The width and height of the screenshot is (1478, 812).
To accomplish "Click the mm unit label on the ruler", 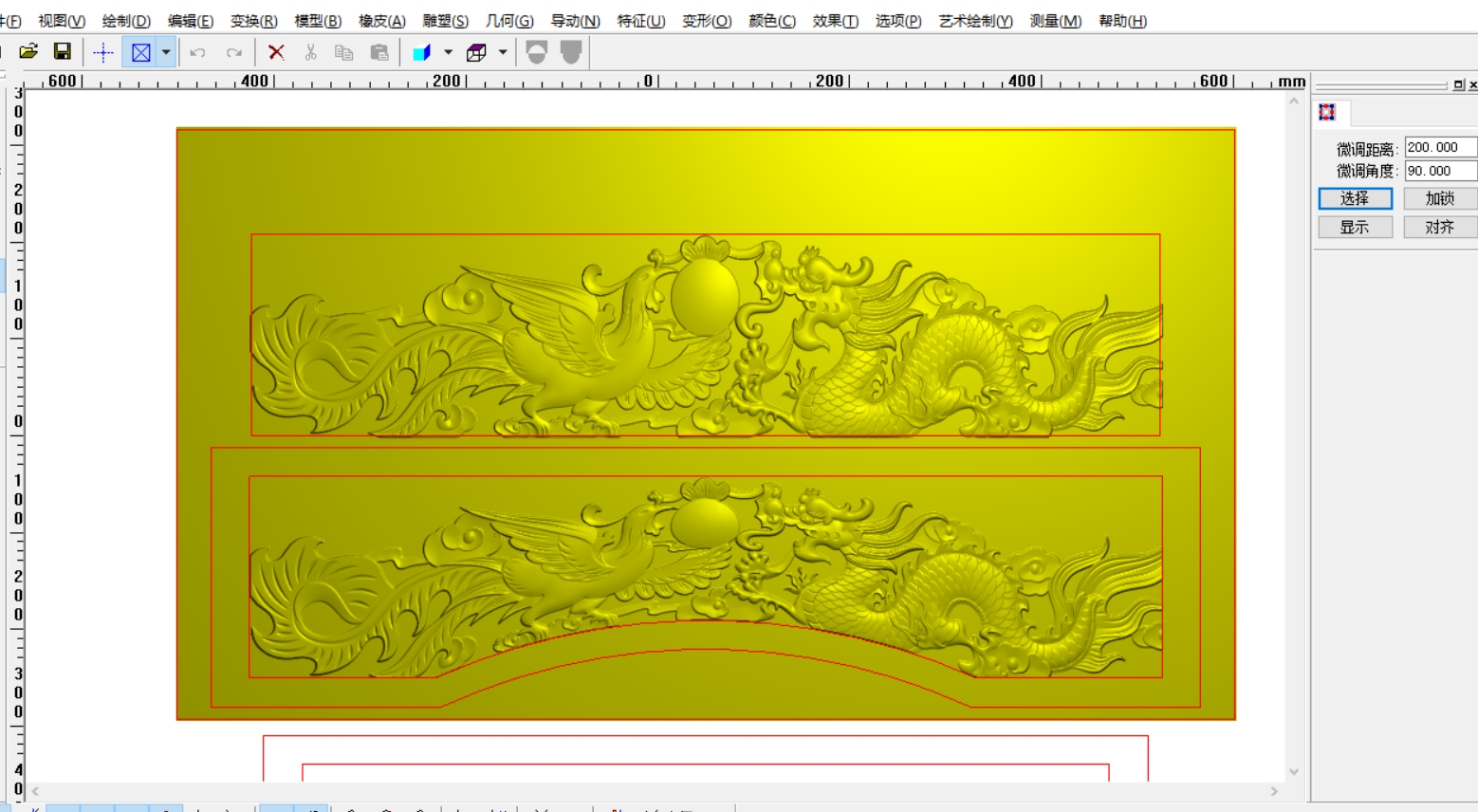I will click(1291, 82).
